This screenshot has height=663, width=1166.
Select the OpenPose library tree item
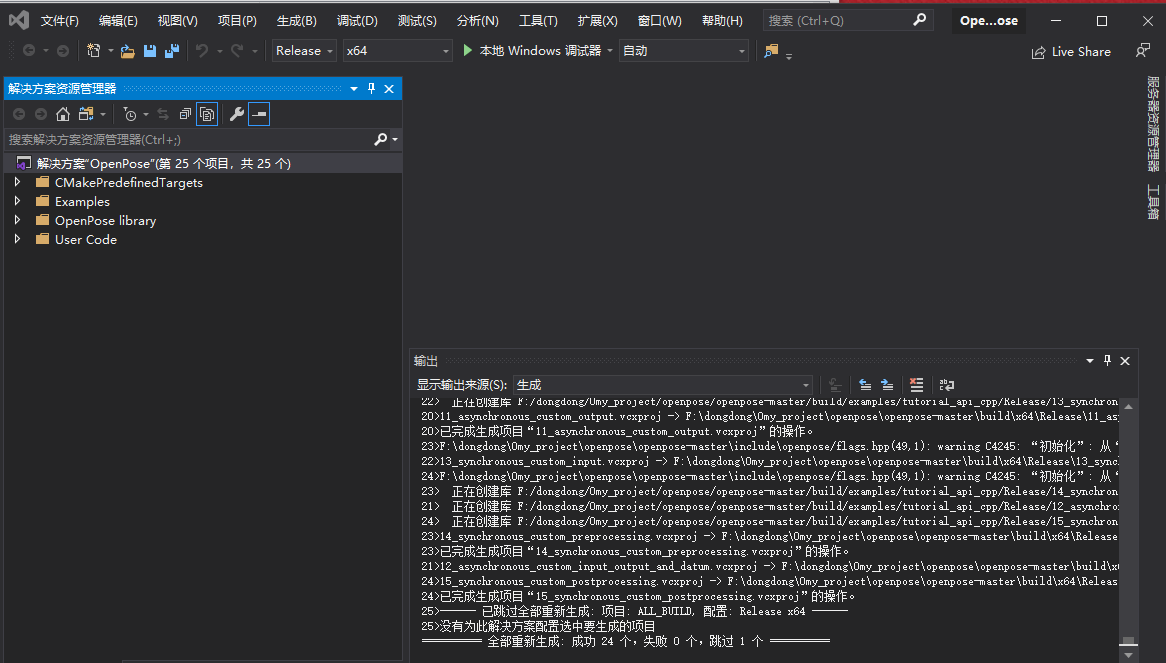click(105, 220)
